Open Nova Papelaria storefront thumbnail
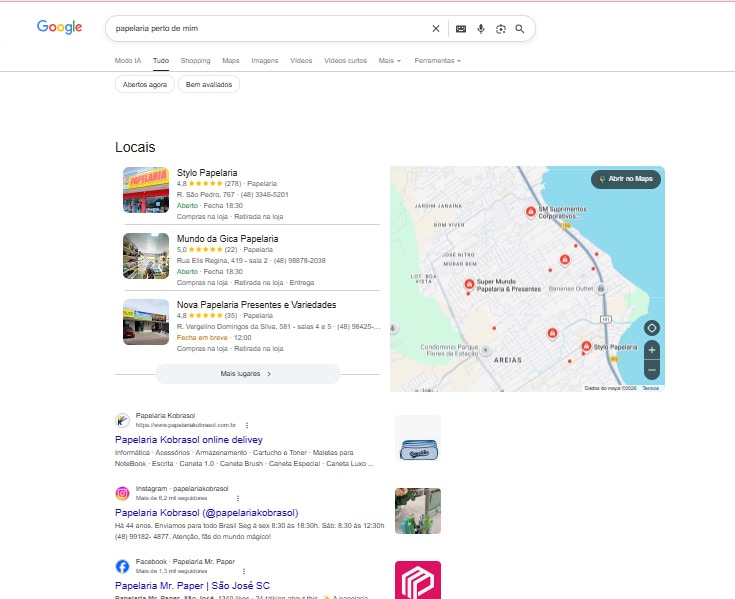Screen dimensions: 735x599 146,322
